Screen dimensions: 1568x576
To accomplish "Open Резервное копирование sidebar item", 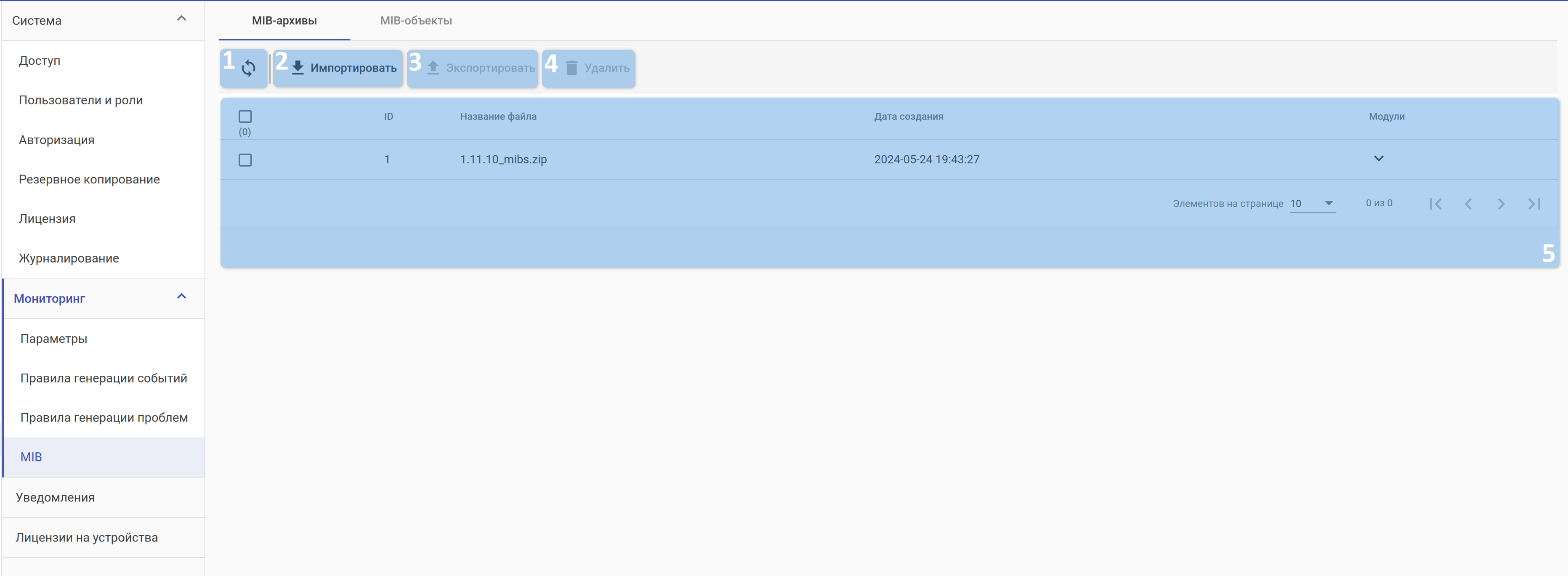I will [x=90, y=180].
